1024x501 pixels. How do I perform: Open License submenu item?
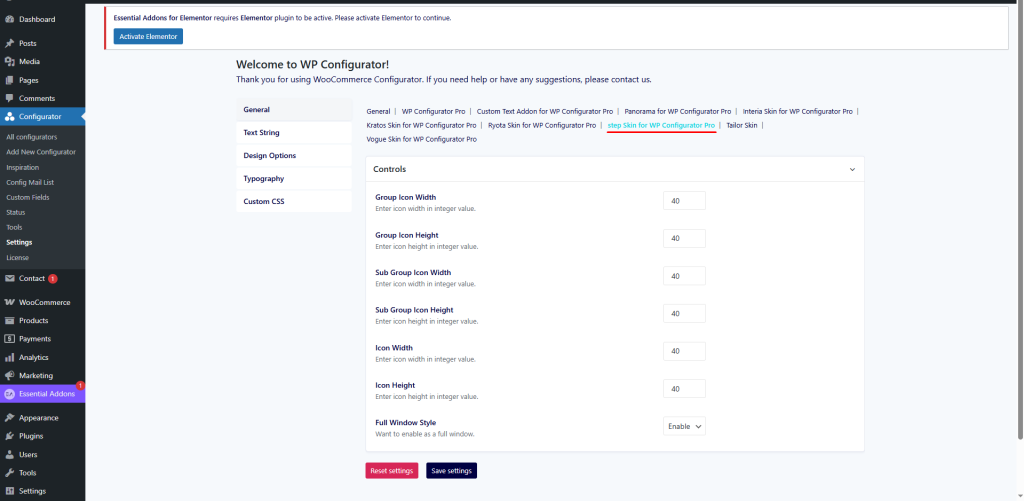pos(17,257)
